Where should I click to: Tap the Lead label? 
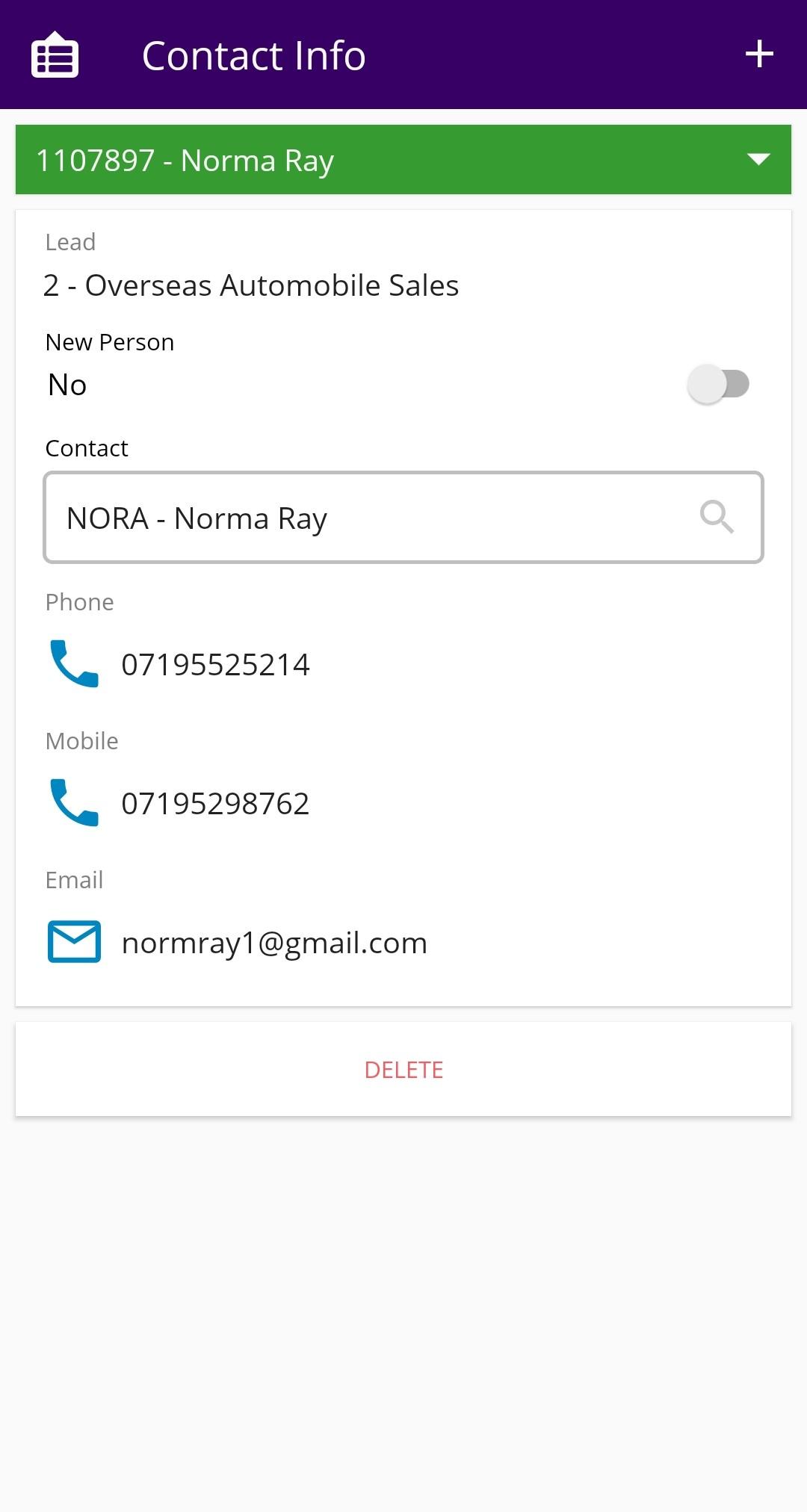click(x=70, y=242)
